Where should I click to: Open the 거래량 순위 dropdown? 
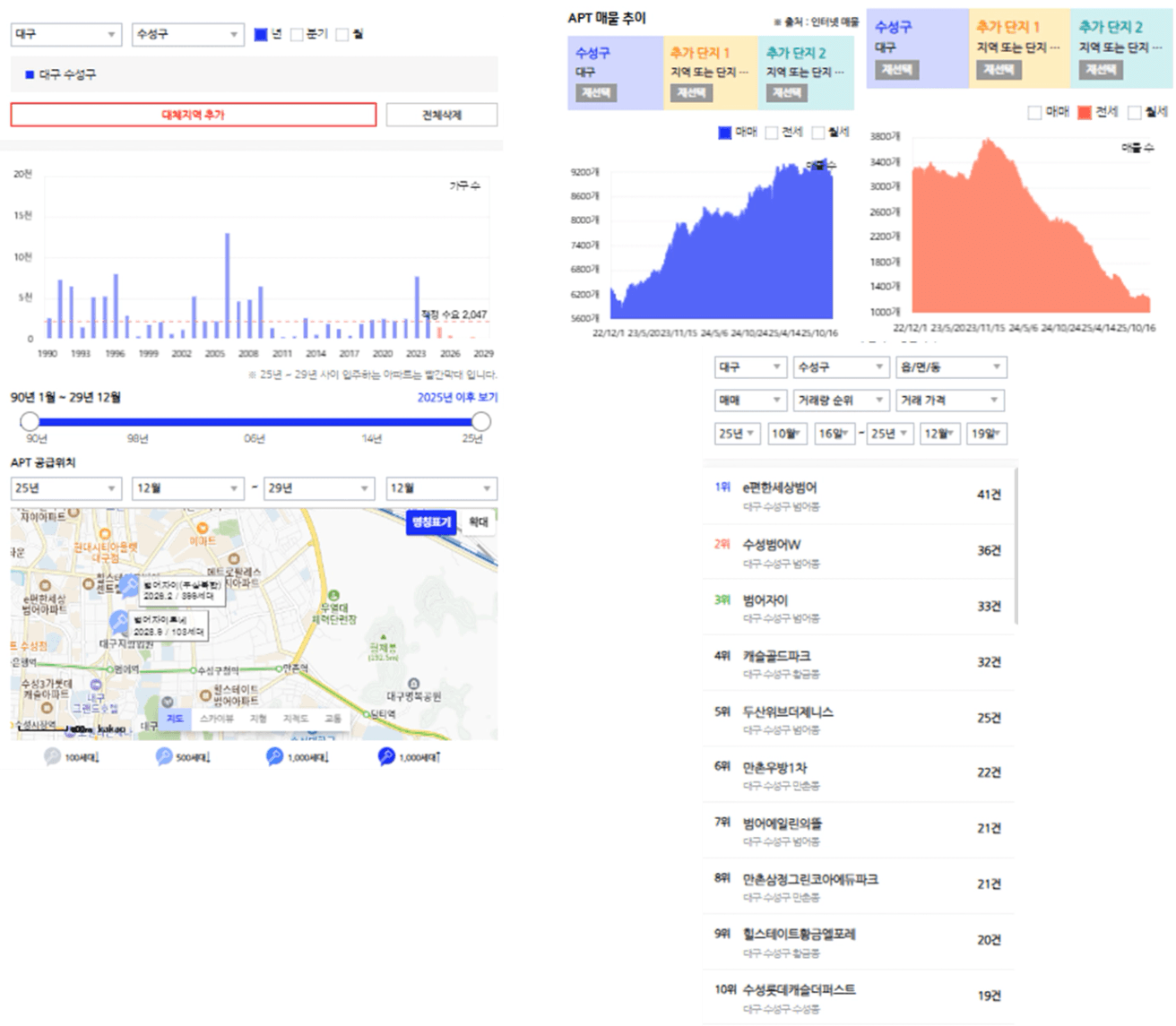pyautogui.click(x=840, y=401)
